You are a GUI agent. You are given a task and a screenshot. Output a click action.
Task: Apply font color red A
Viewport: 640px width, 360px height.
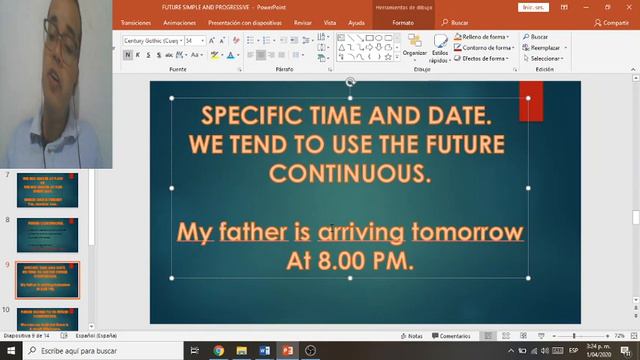point(231,55)
